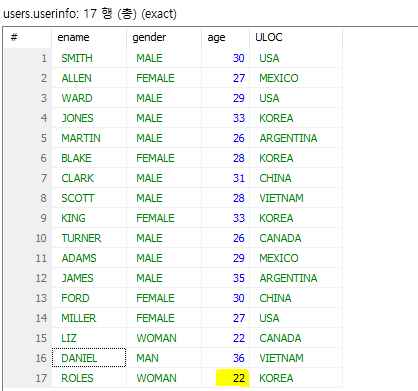Image resolution: width=418 pixels, height=391 pixels.
Task: Select the USA location cell for MILLER
Action: point(296,318)
